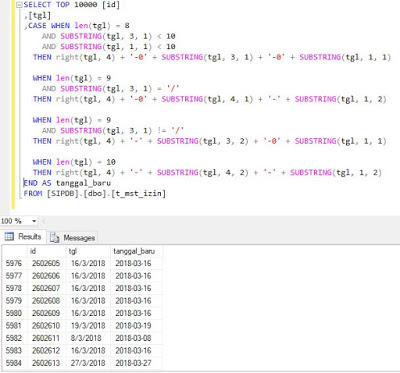Select row number 5979
This screenshot has width=400, height=373.
(14, 301)
